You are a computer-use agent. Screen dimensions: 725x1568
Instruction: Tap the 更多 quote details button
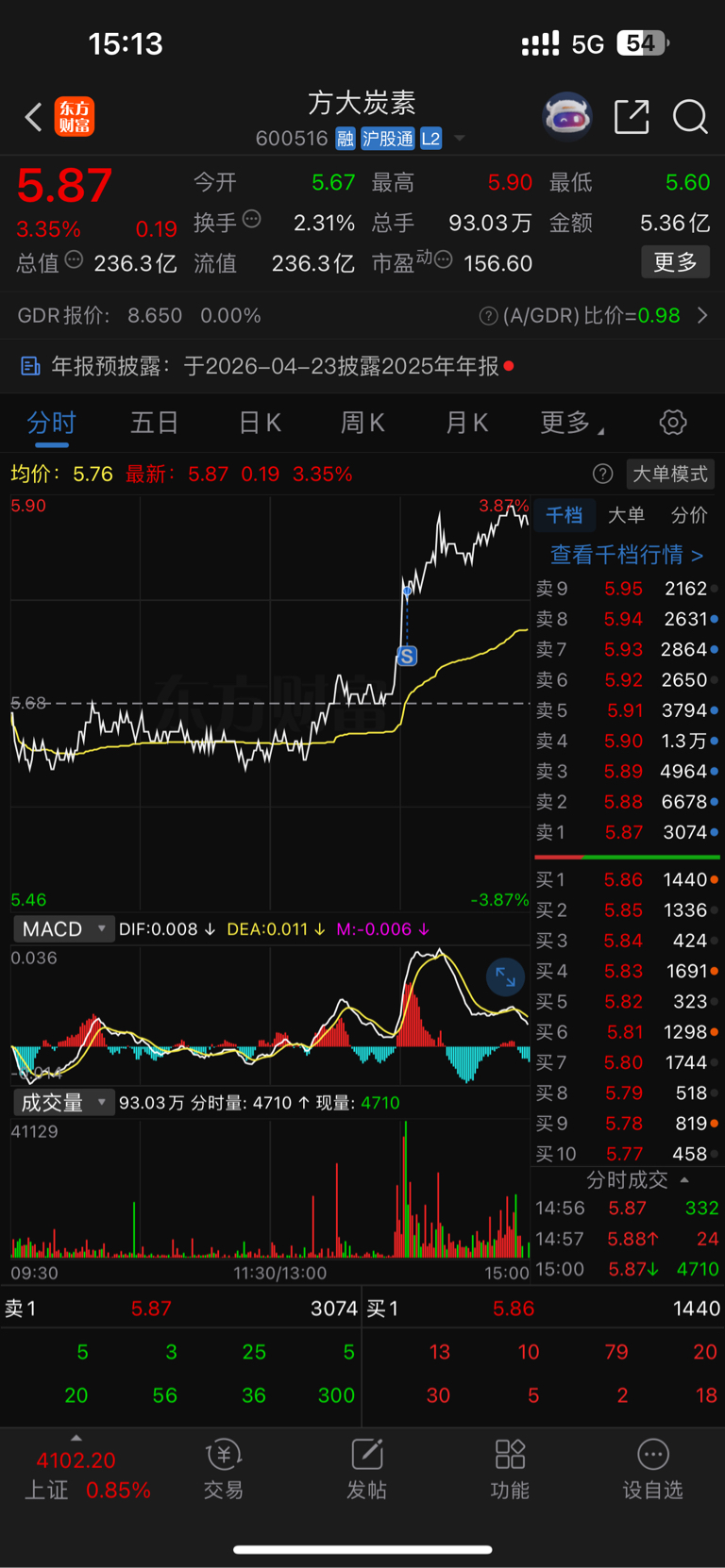[x=675, y=262]
